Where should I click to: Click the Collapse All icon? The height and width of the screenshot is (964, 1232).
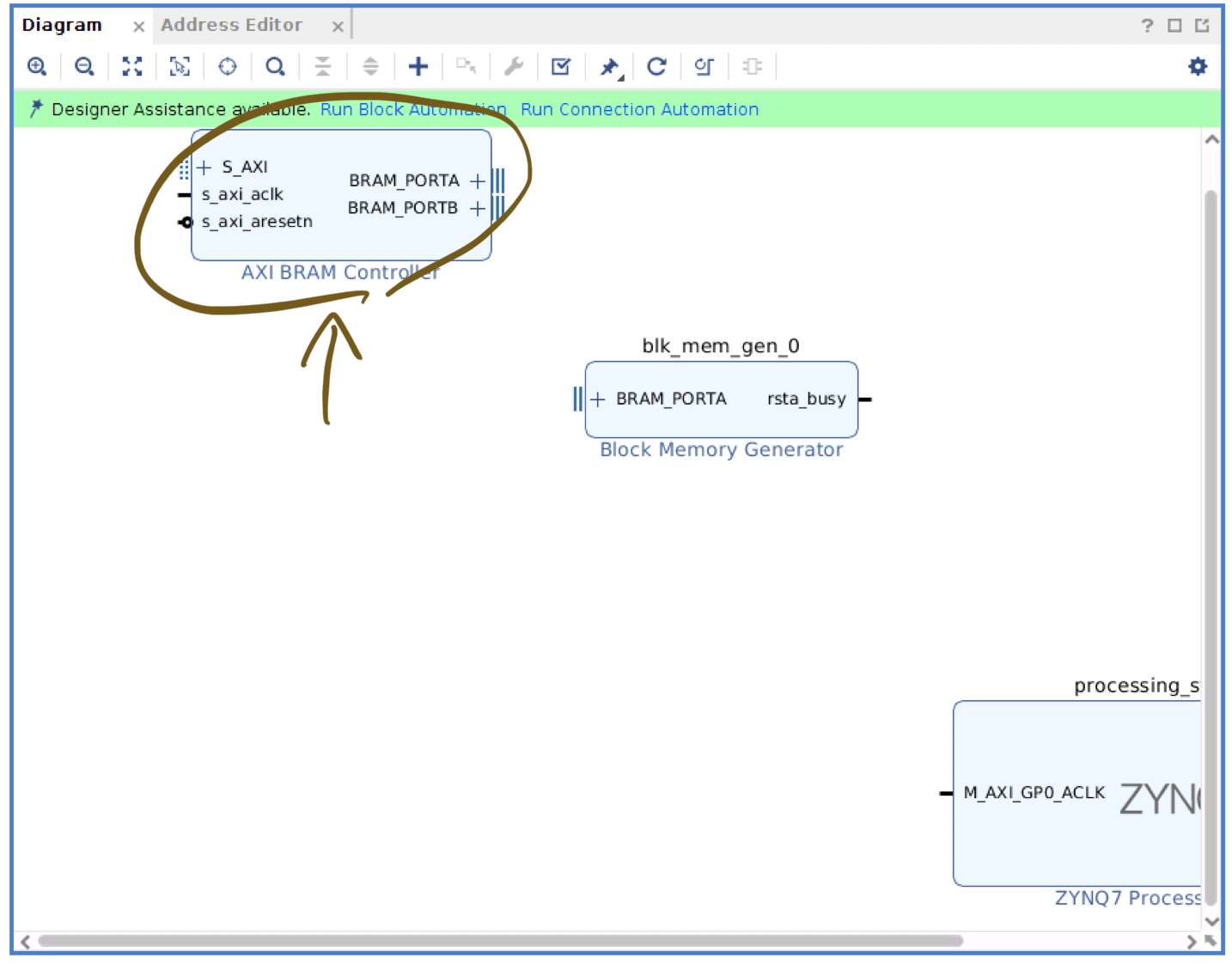pyautogui.click(x=323, y=66)
